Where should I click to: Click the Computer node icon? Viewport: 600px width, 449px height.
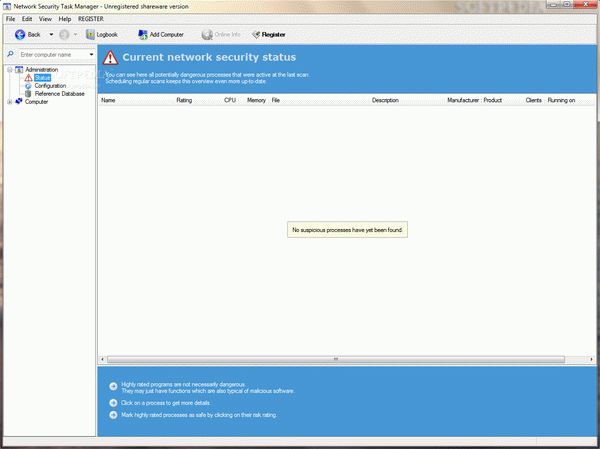click(x=19, y=101)
